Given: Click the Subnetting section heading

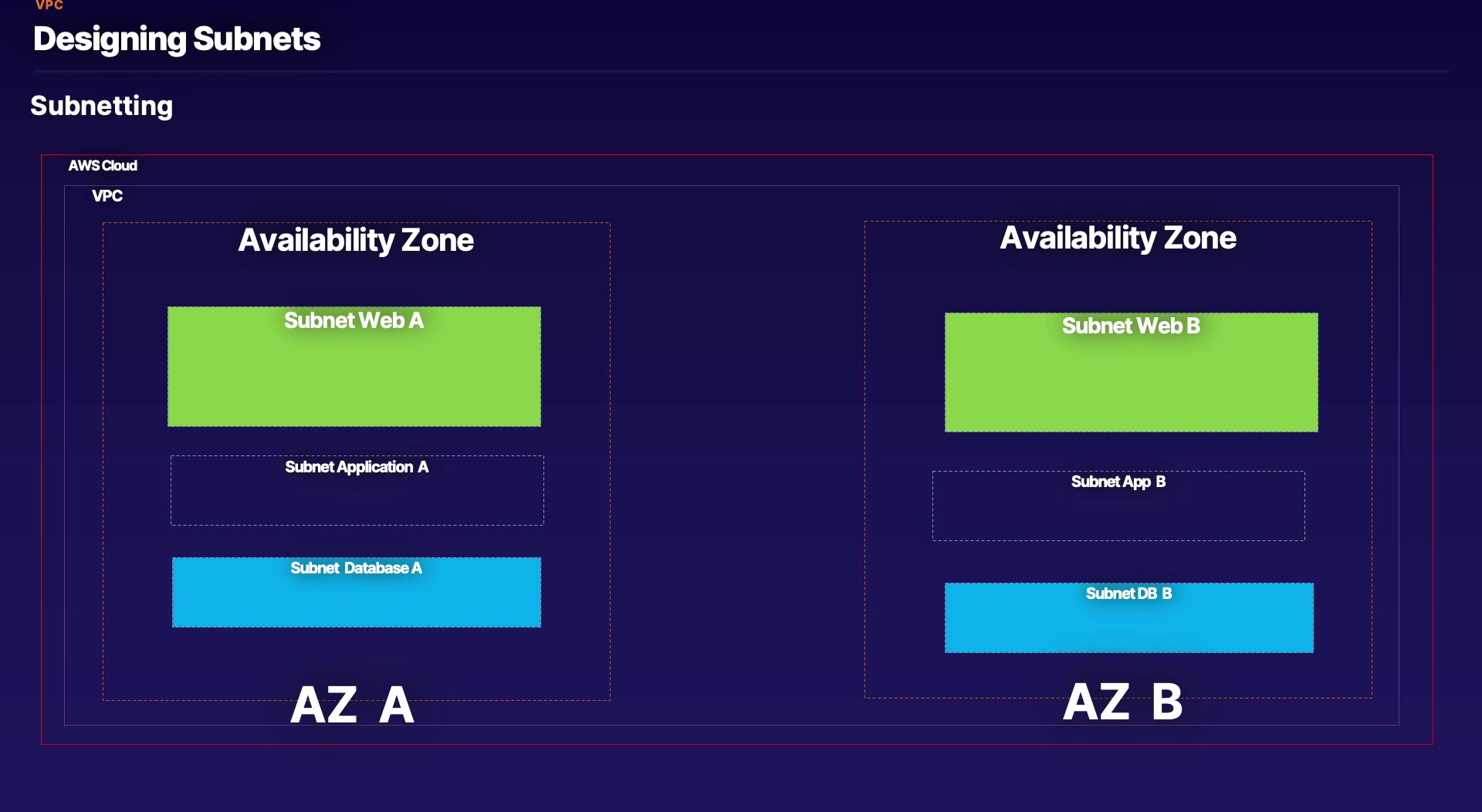Looking at the screenshot, I should (101, 106).
